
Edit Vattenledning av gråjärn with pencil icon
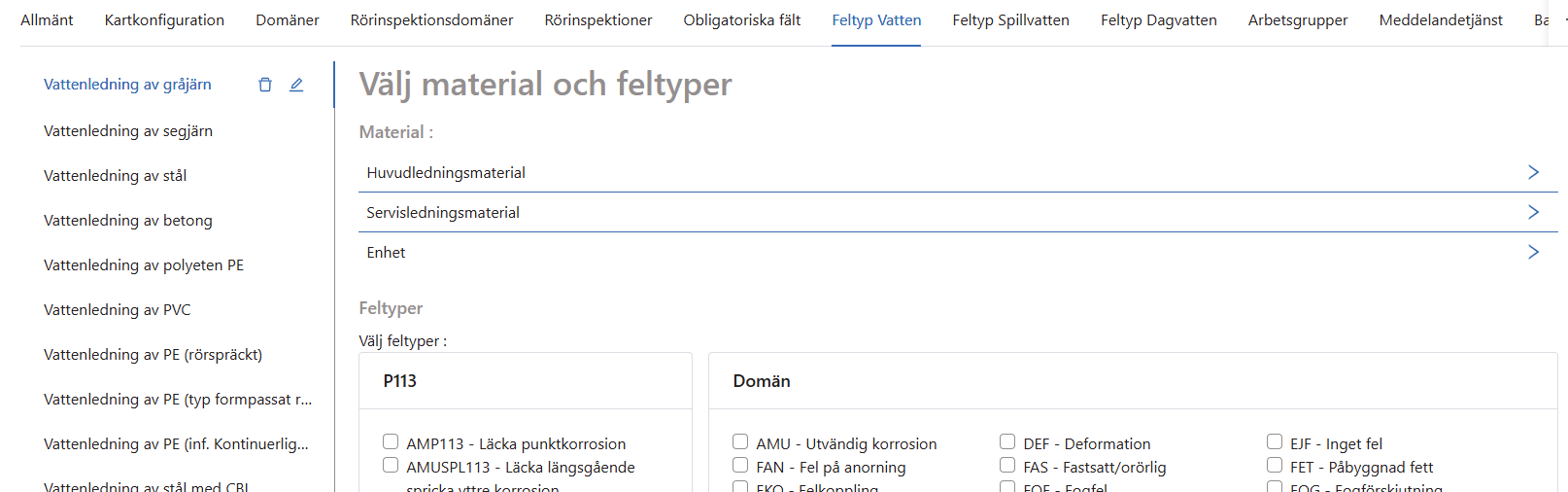(x=296, y=85)
